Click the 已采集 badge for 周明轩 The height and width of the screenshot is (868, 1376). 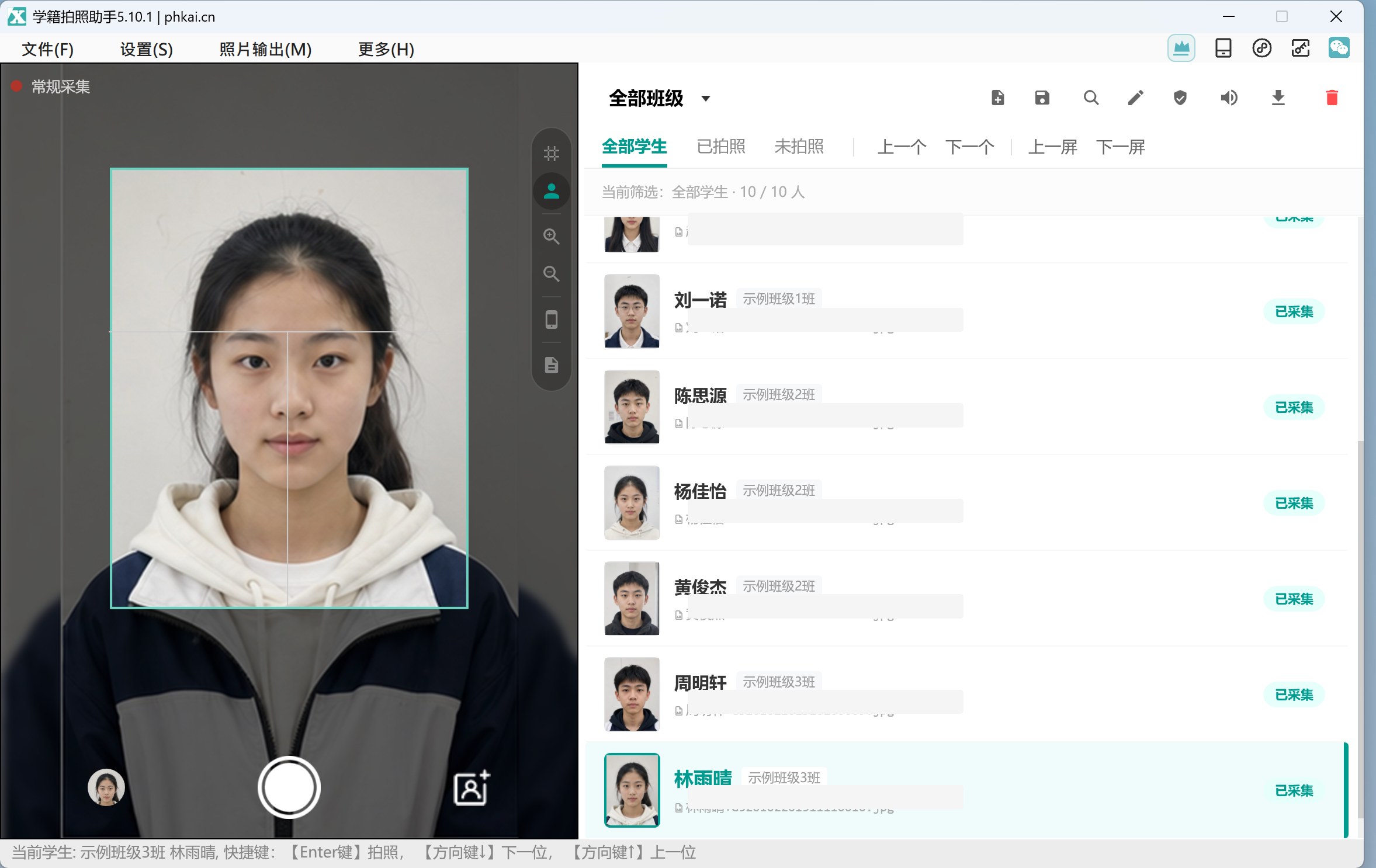(x=1294, y=695)
